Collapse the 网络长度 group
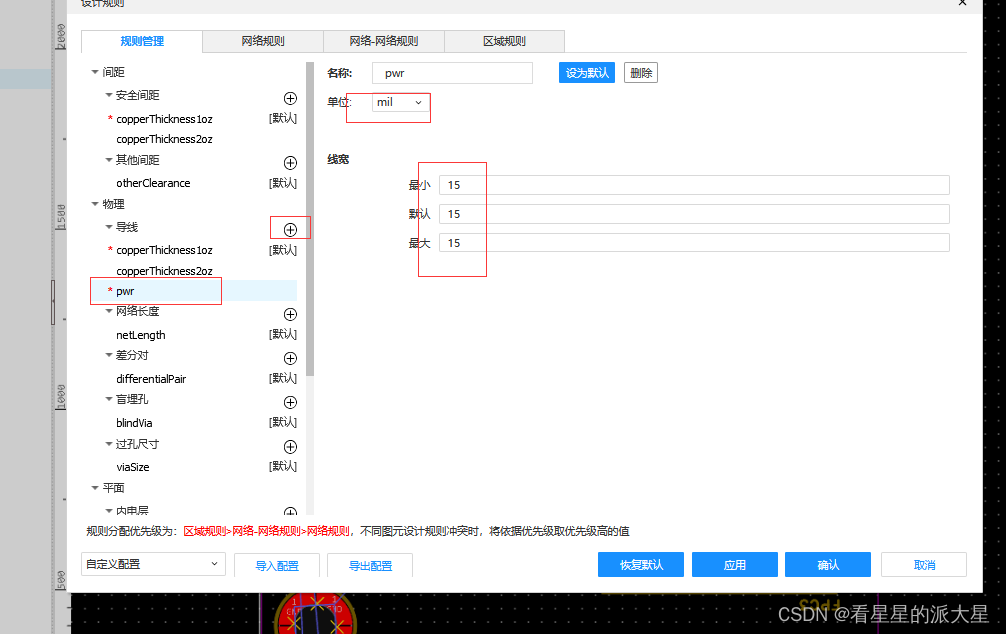 point(108,311)
